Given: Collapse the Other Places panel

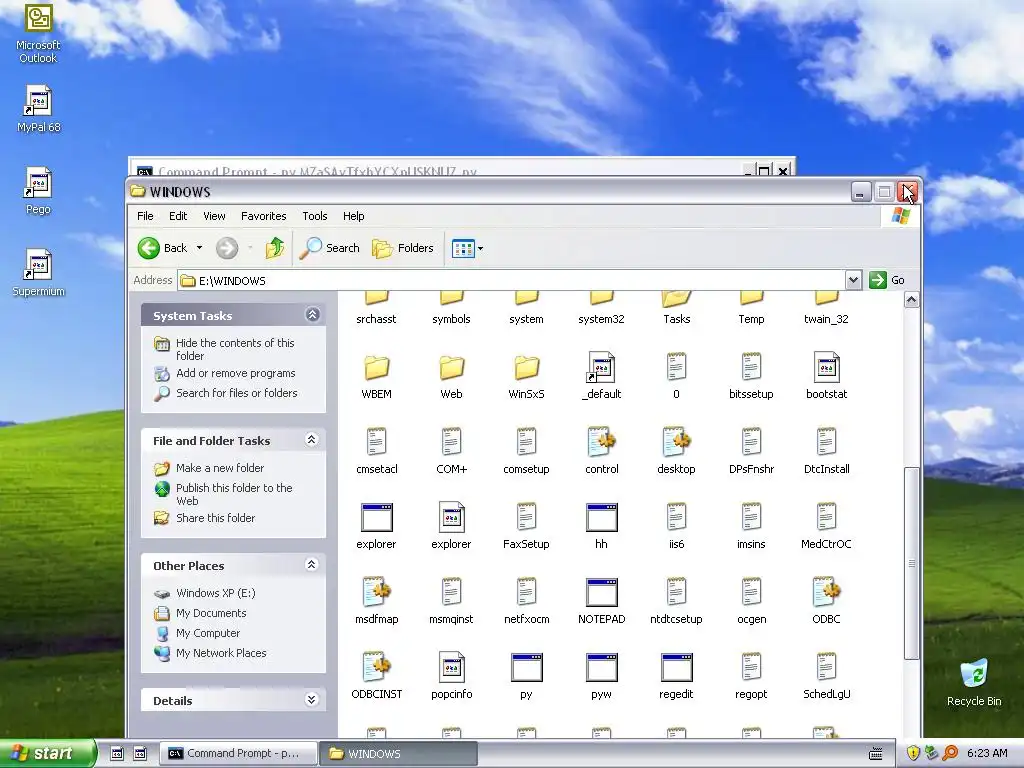Looking at the screenshot, I should (312, 564).
